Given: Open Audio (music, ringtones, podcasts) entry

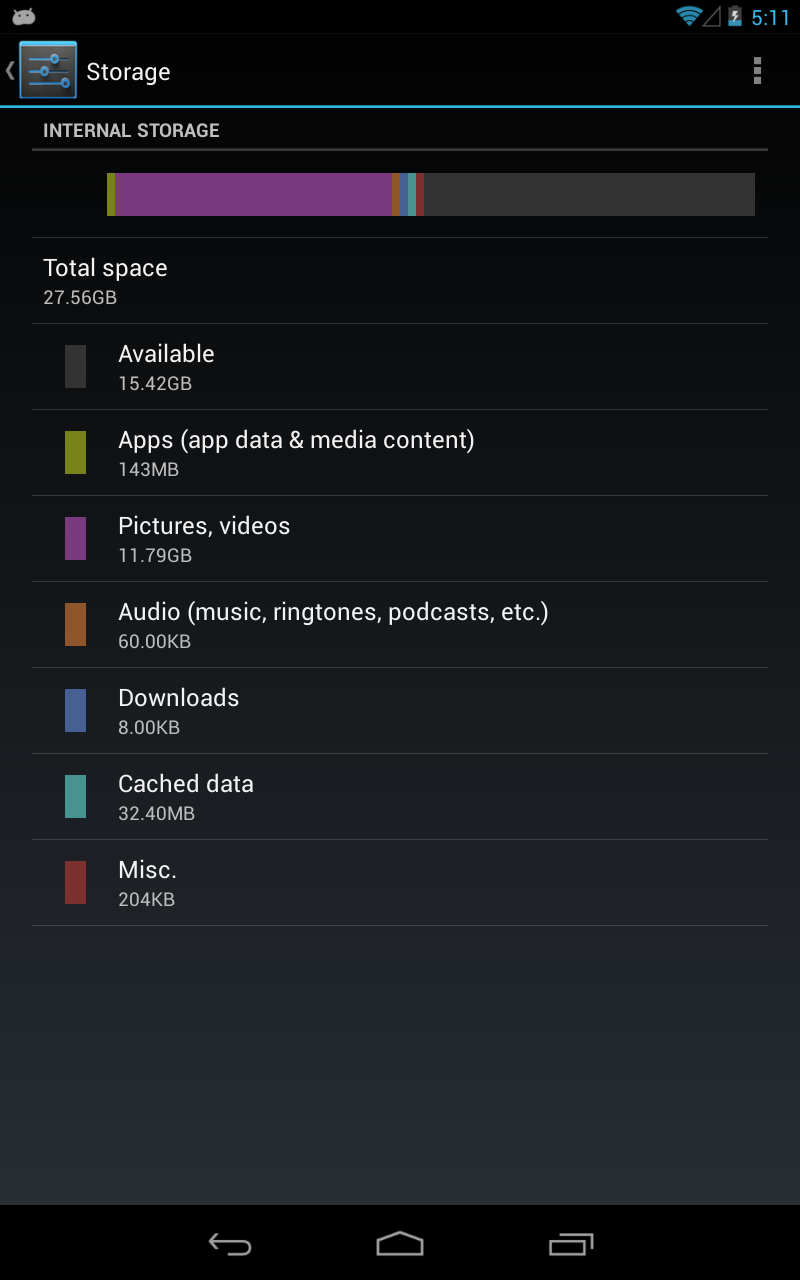Looking at the screenshot, I should coord(400,625).
